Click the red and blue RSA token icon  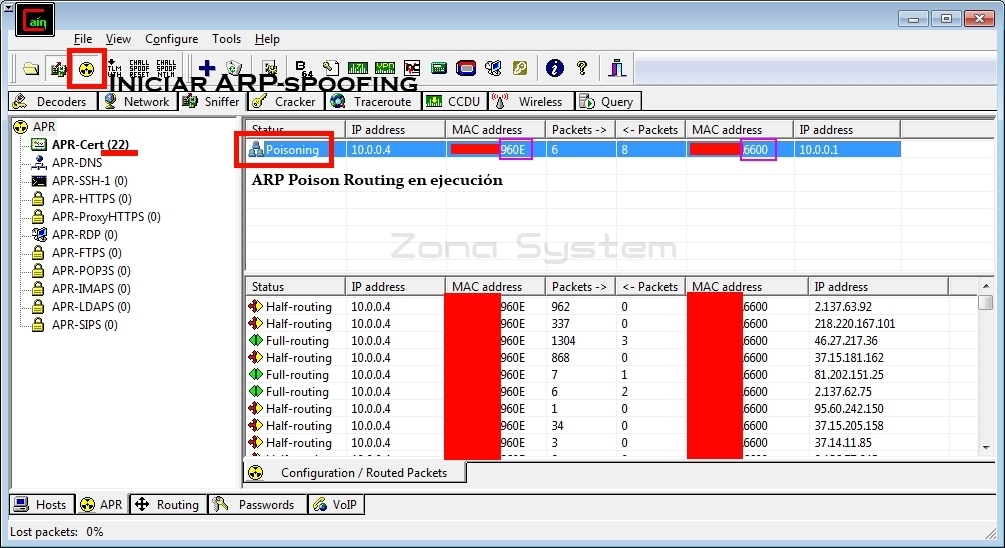pyautogui.click(x=466, y=67)
